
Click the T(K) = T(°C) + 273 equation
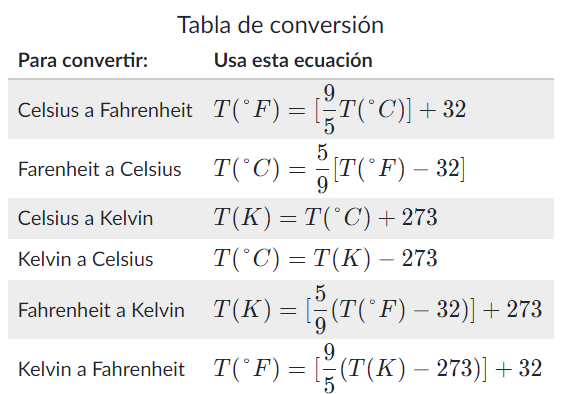[325, 218]
